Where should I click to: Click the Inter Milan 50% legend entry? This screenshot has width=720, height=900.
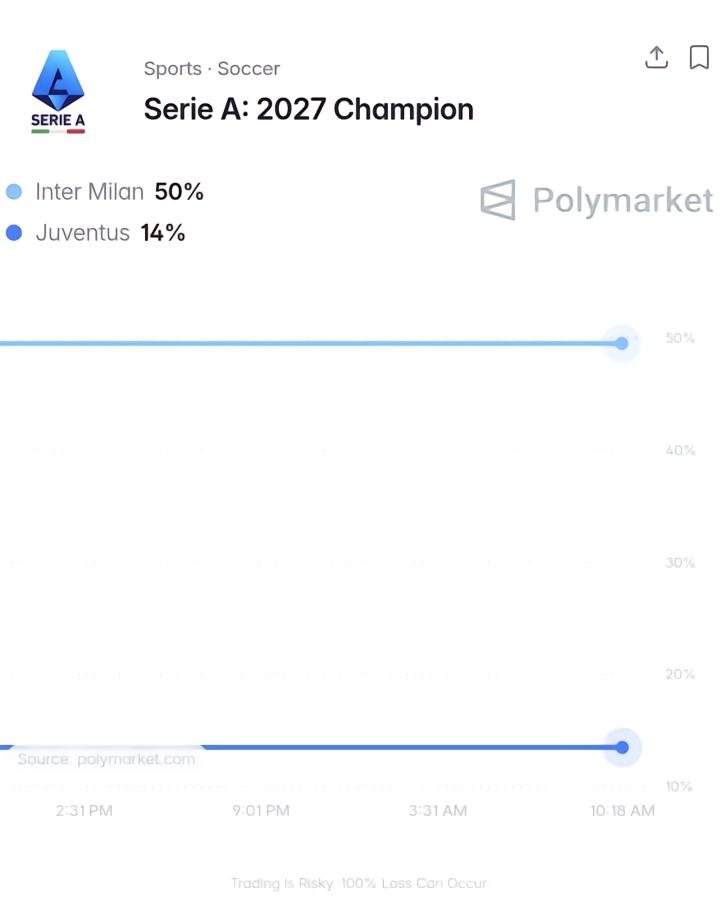[x=104, y=192]
